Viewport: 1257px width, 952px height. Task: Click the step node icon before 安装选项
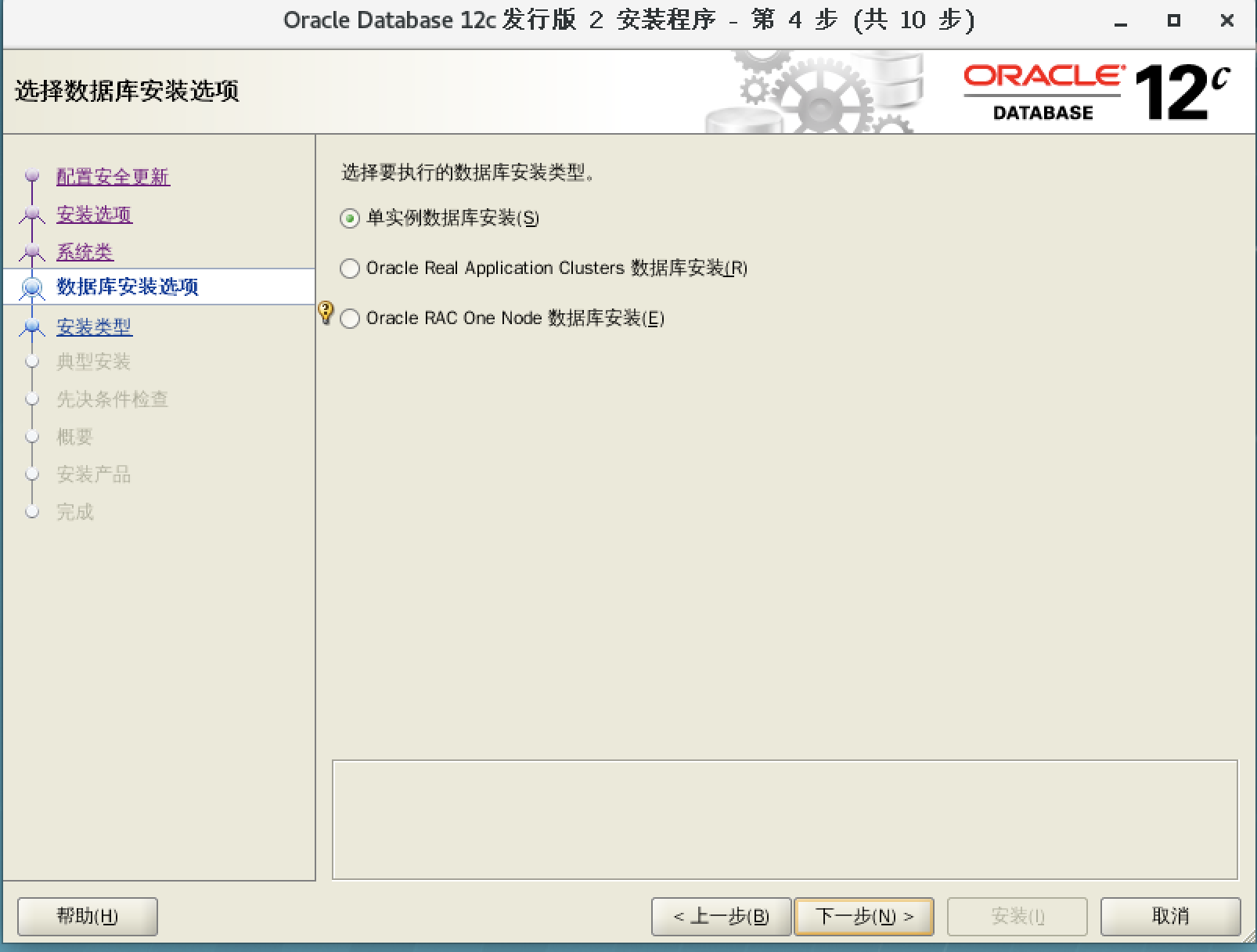coord(31,214)
